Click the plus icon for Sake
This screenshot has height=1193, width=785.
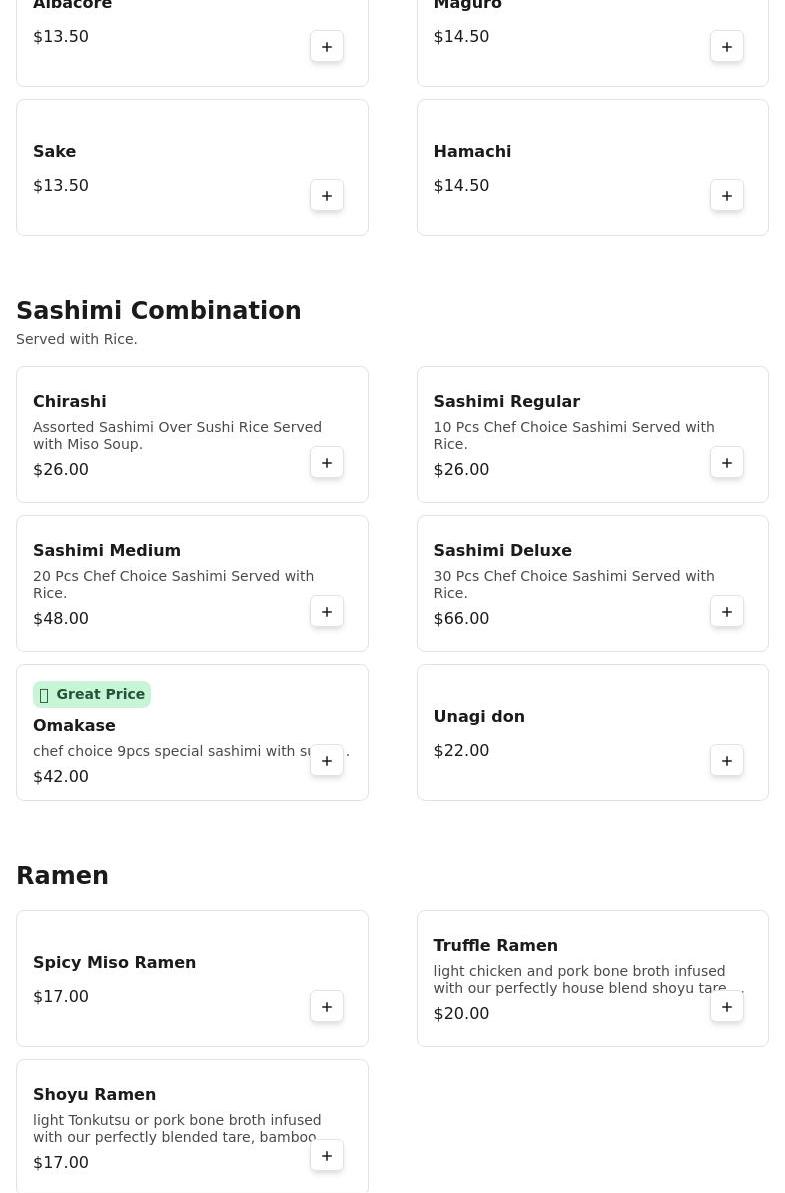tap(327, 196)
